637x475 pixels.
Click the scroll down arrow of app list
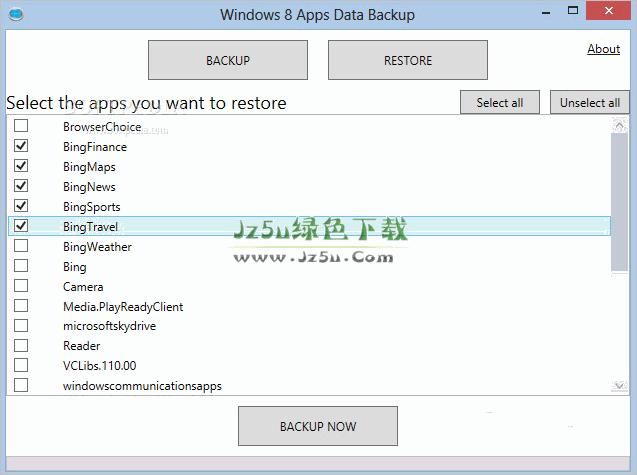pos(620,385)
